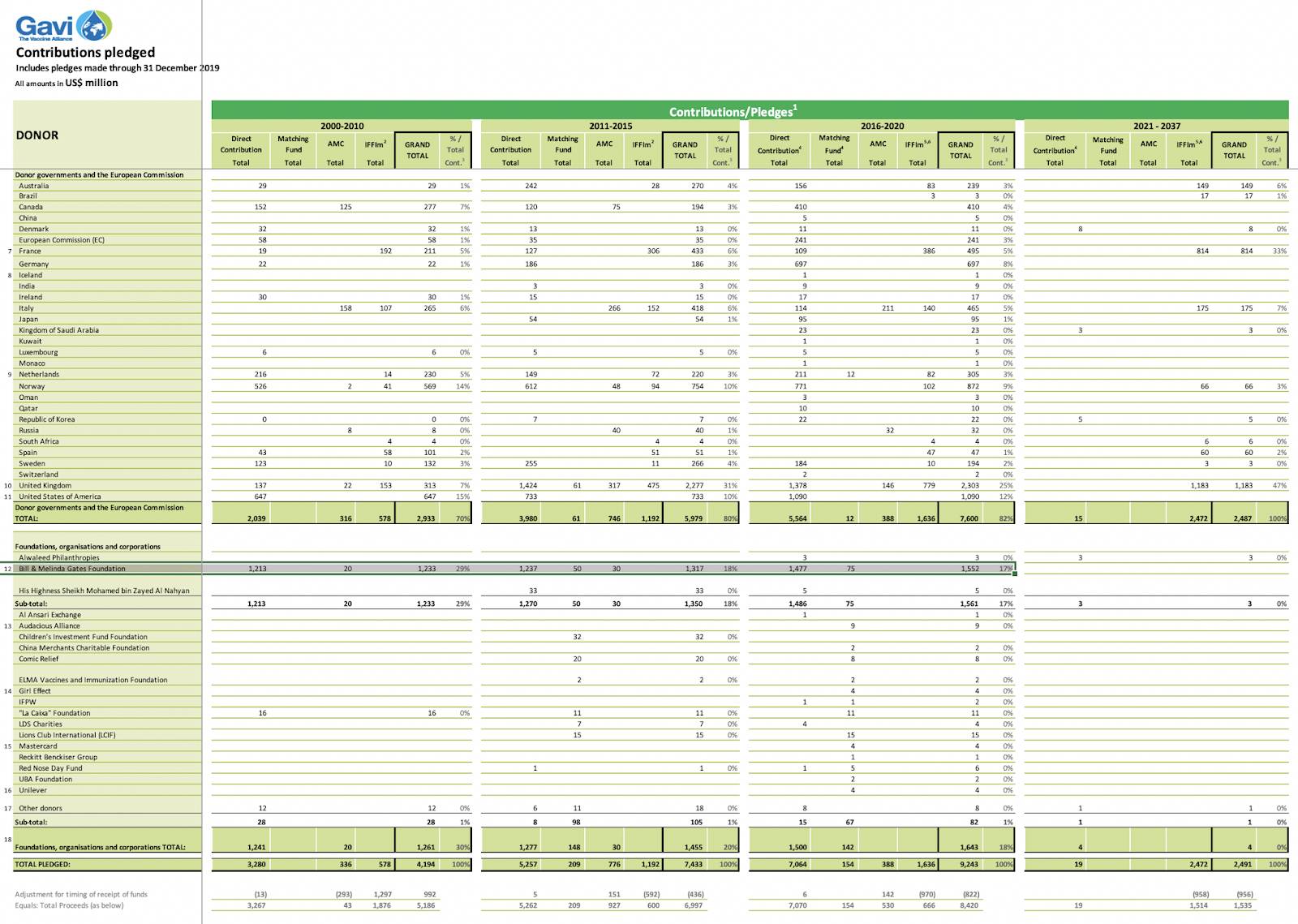Viewport: 1298px width, 924px height.
Task: Click the Canada donor row label
Action: 31,207
